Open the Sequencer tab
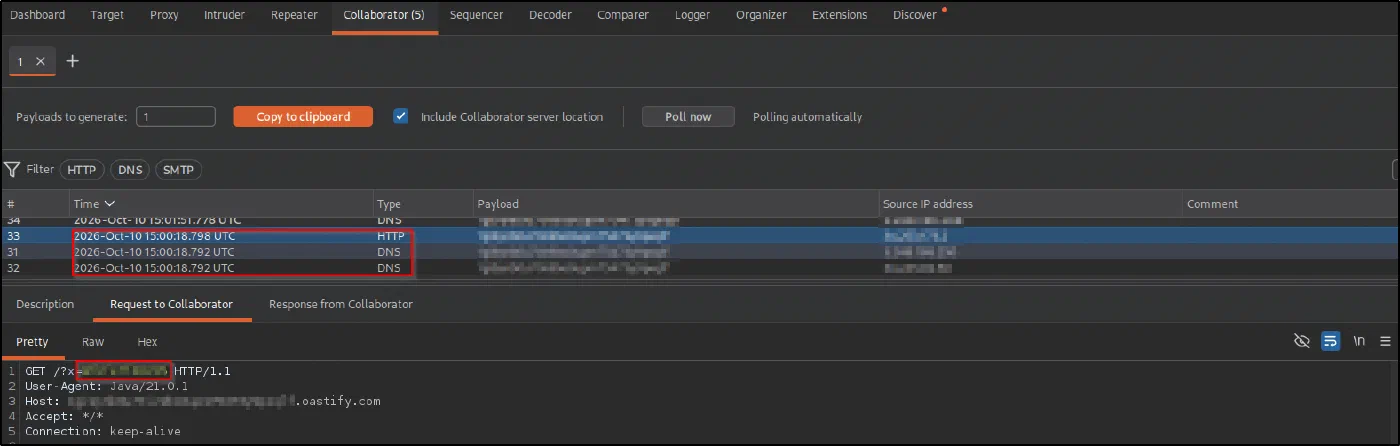This screenshot has width=1400, height=446. [x=476, y=15]
